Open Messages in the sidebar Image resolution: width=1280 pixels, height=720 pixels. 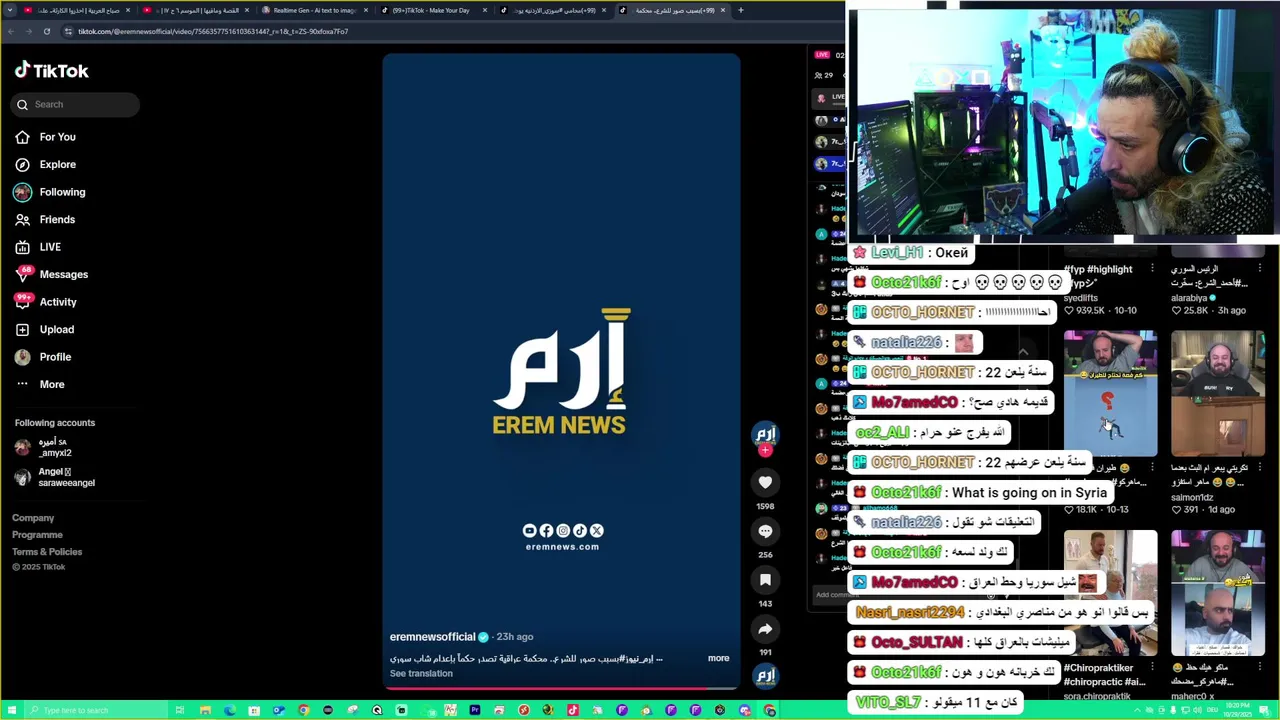coord(64,274)
